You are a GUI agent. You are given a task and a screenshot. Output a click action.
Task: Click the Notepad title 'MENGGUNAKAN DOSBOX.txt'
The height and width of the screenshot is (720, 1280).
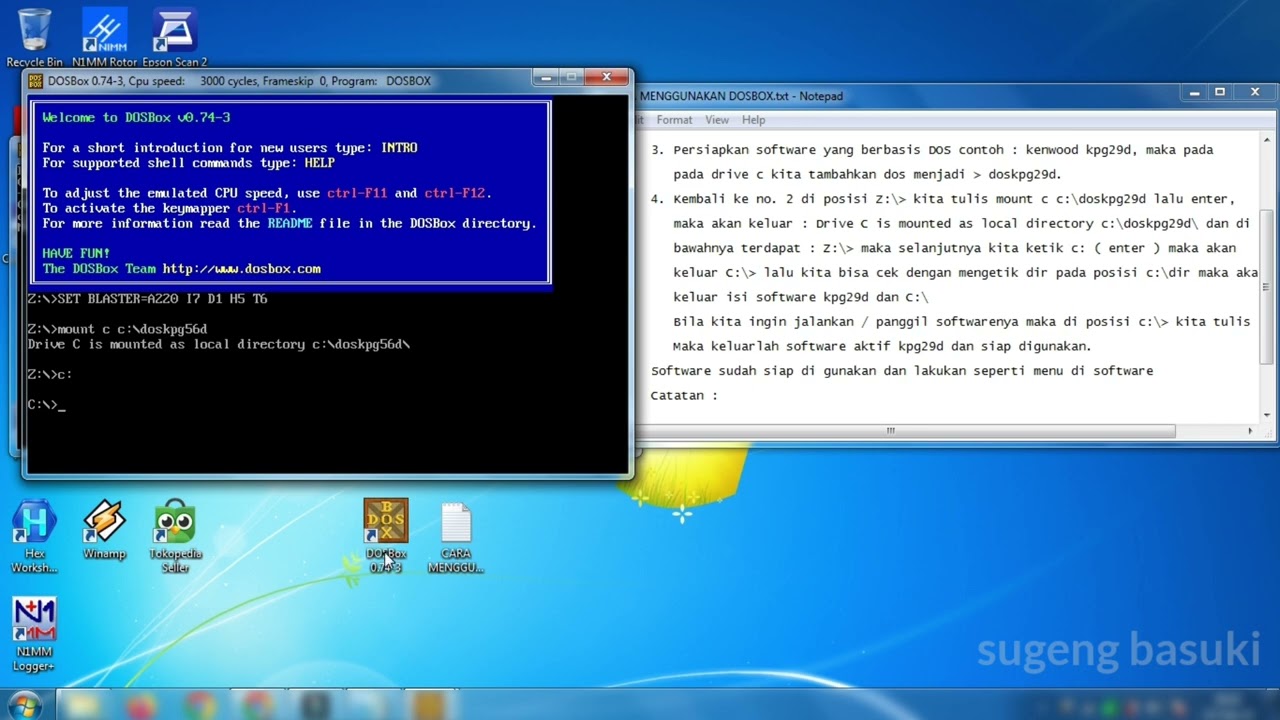pos(713,96)
